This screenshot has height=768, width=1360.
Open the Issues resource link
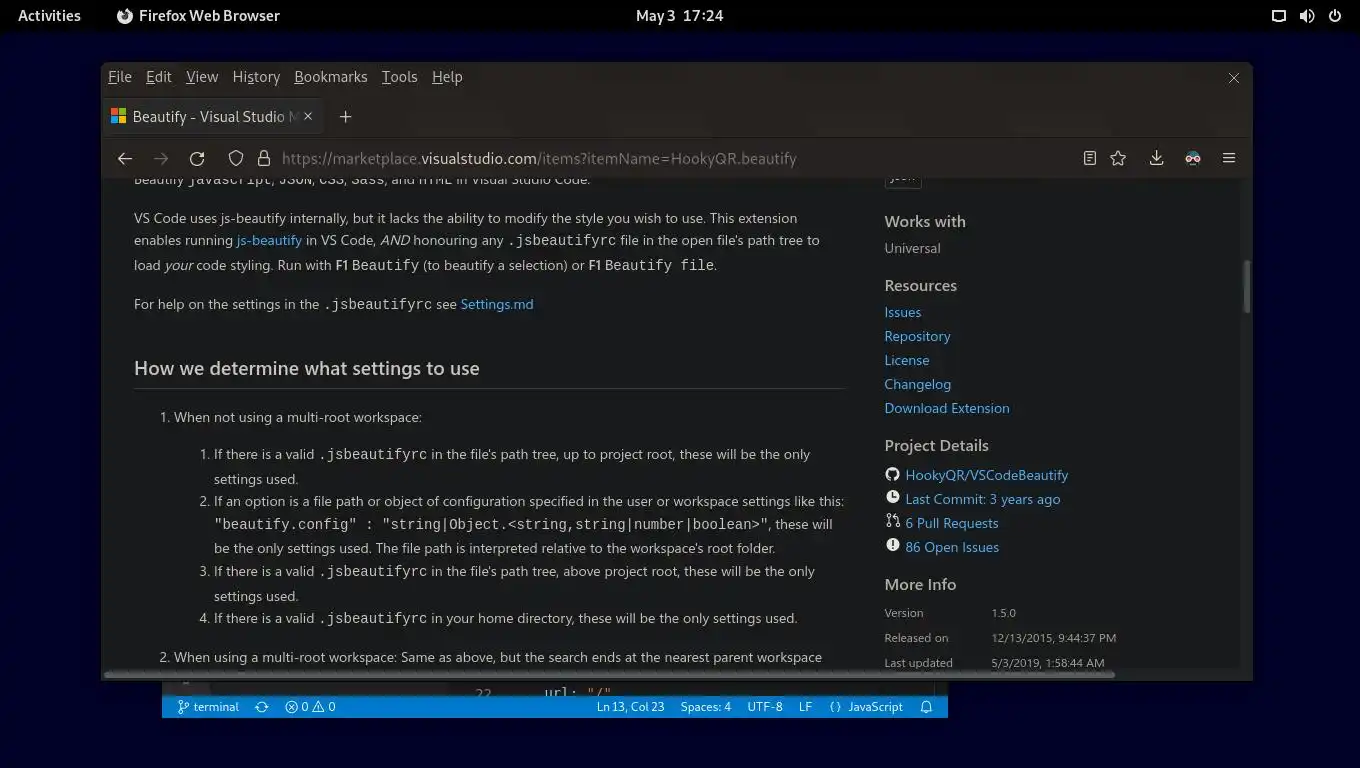(903, 312)
